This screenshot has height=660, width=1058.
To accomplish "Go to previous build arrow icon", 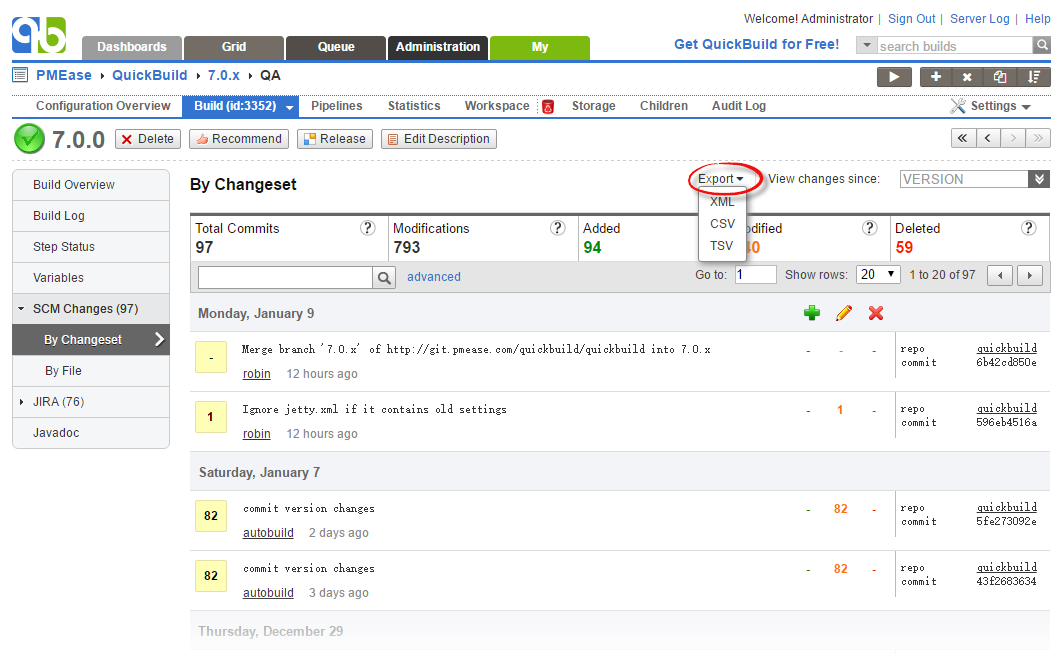I will [987, 138].
